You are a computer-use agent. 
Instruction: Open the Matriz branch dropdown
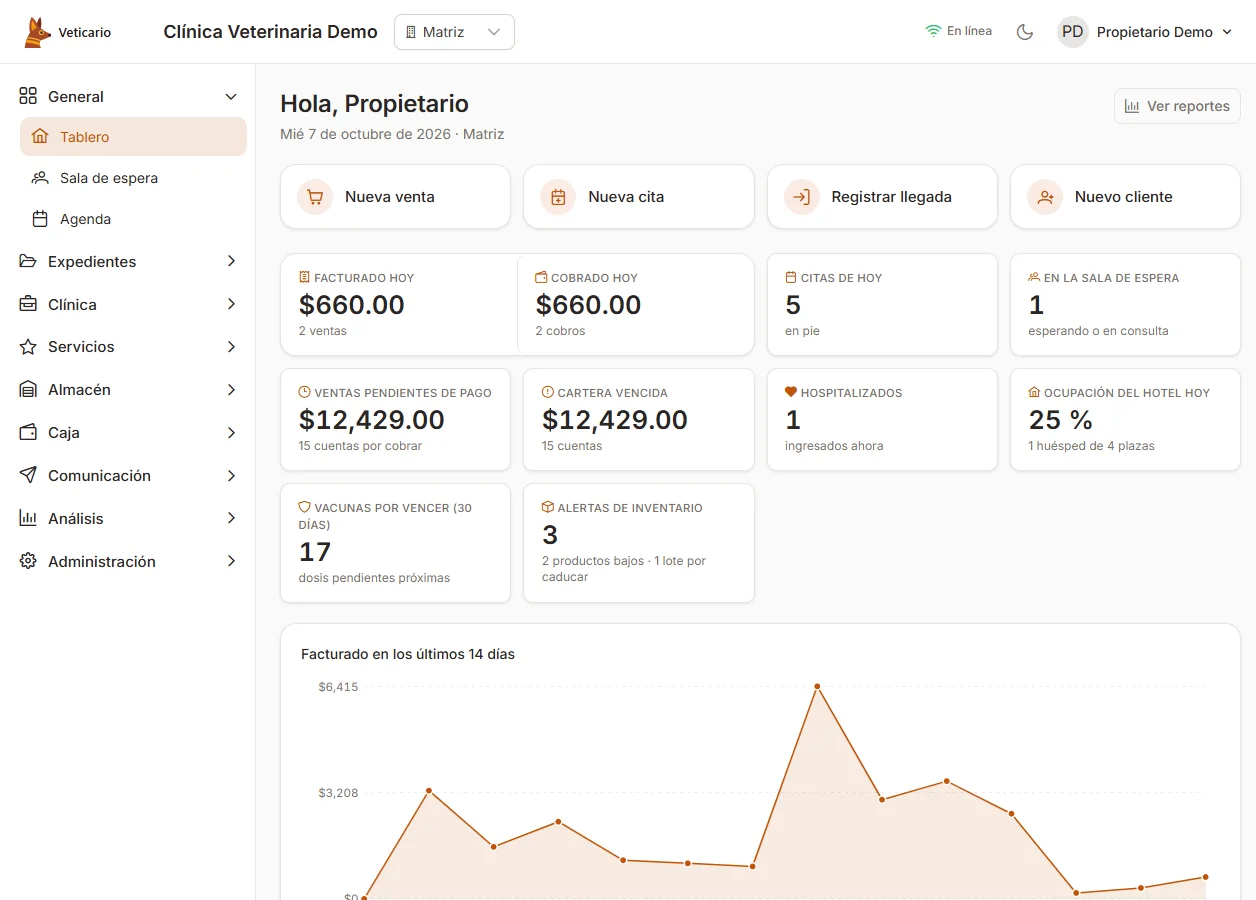(454, 32)
